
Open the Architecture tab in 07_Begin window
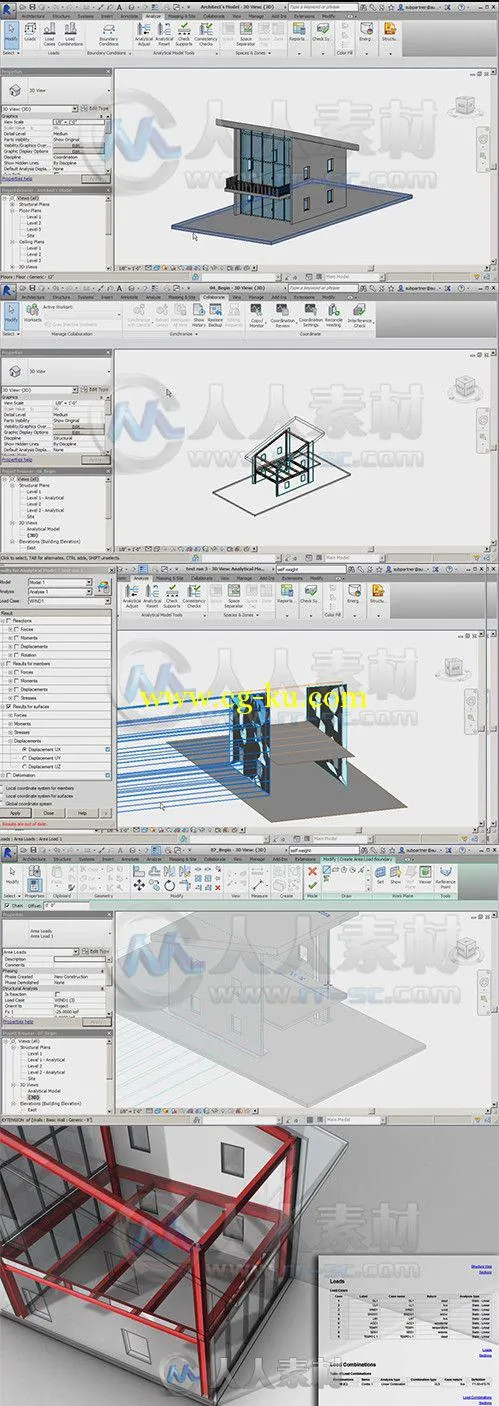(33, 858)
